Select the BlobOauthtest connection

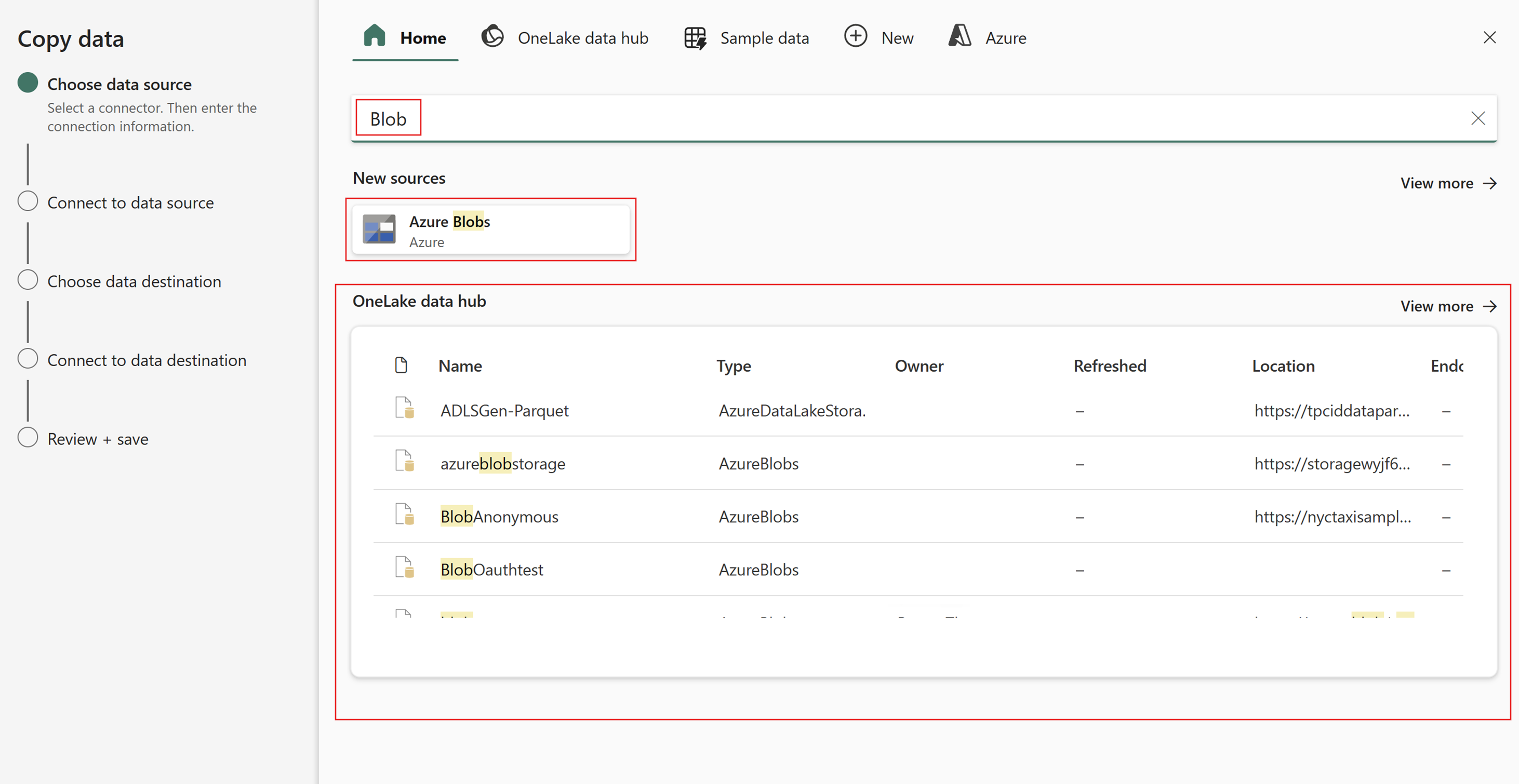point(491,570)
